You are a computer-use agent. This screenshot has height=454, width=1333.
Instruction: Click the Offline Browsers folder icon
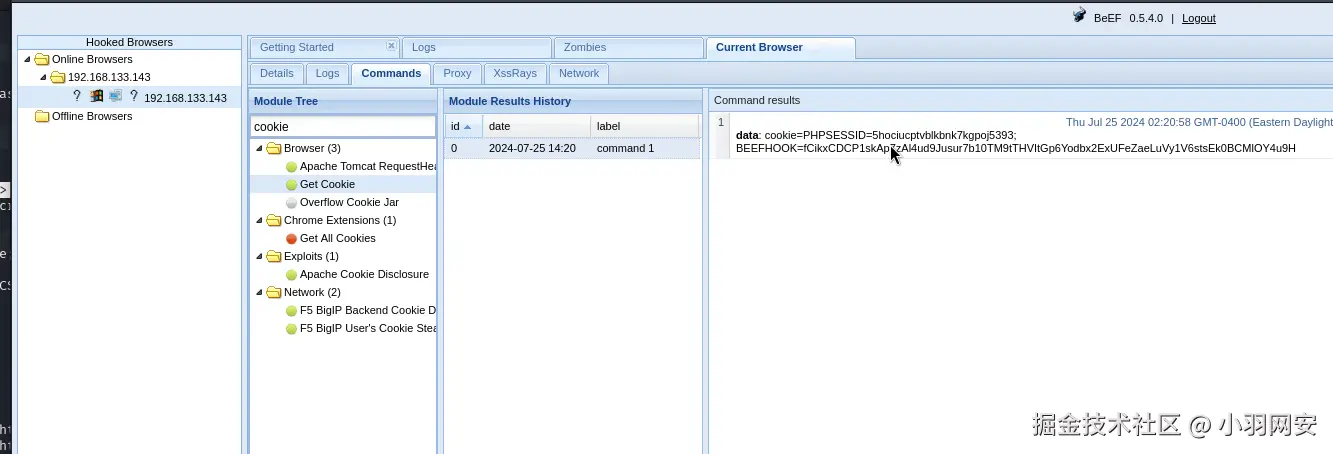42,116
